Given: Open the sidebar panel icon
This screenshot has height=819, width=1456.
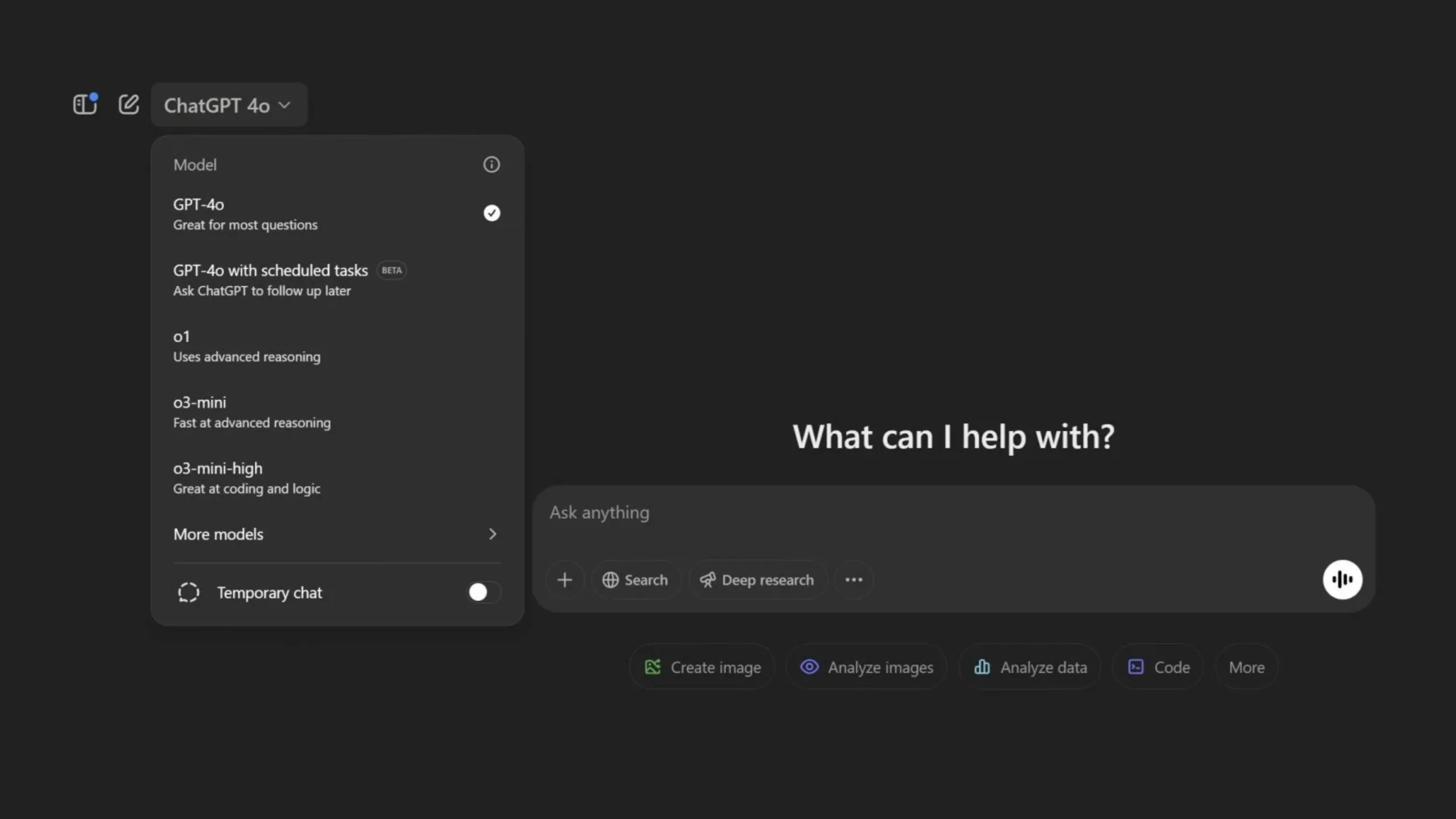Looking at the screenshot, I should [85, 105].
